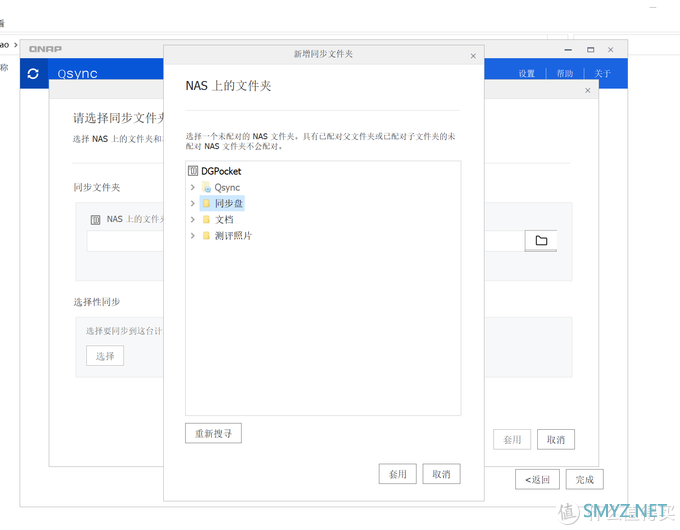Select the 文档 folder

point(224,219)
